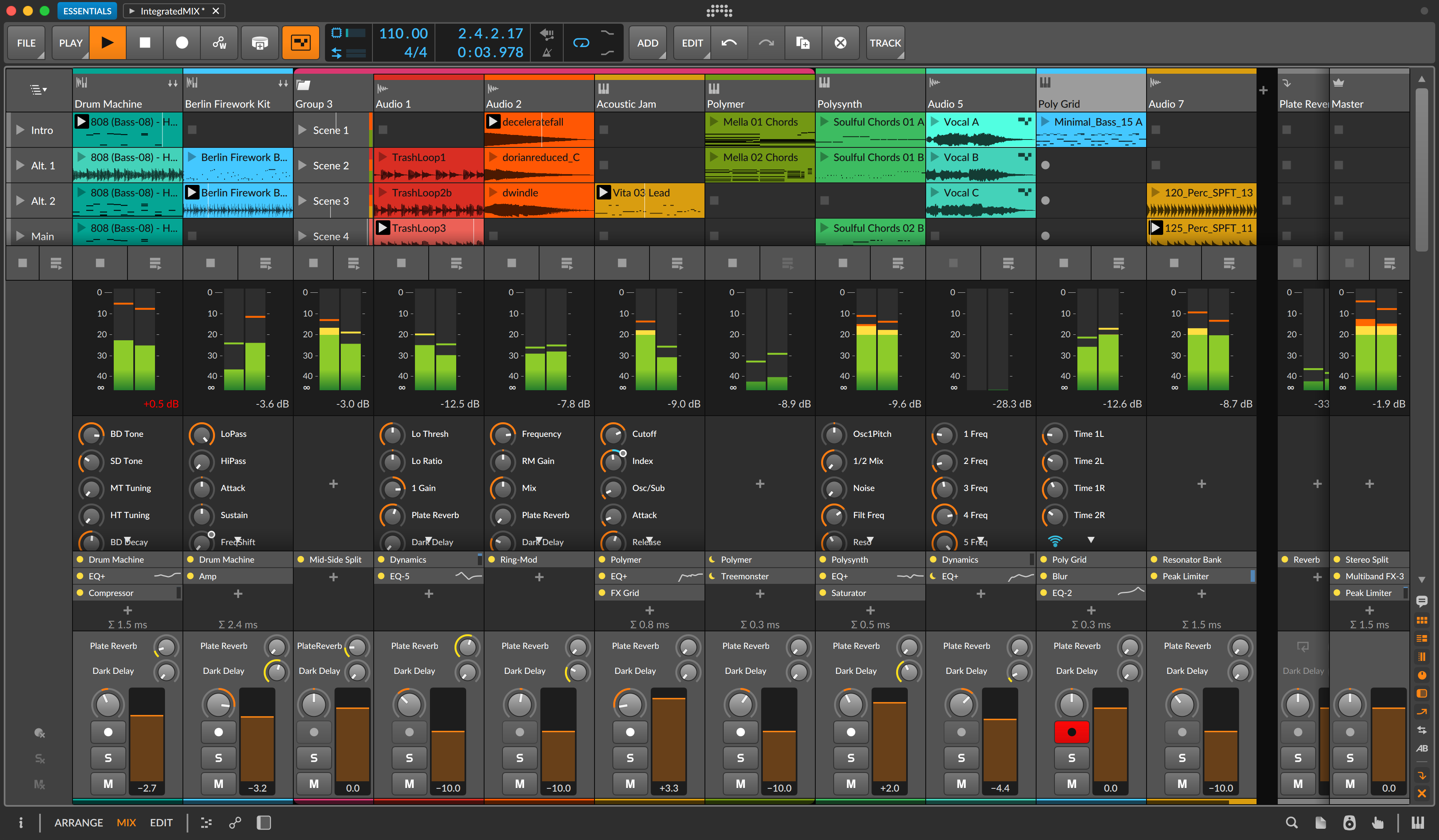
Task: Click the Loop toggle in transport
Action: click(x=581, y=42)
